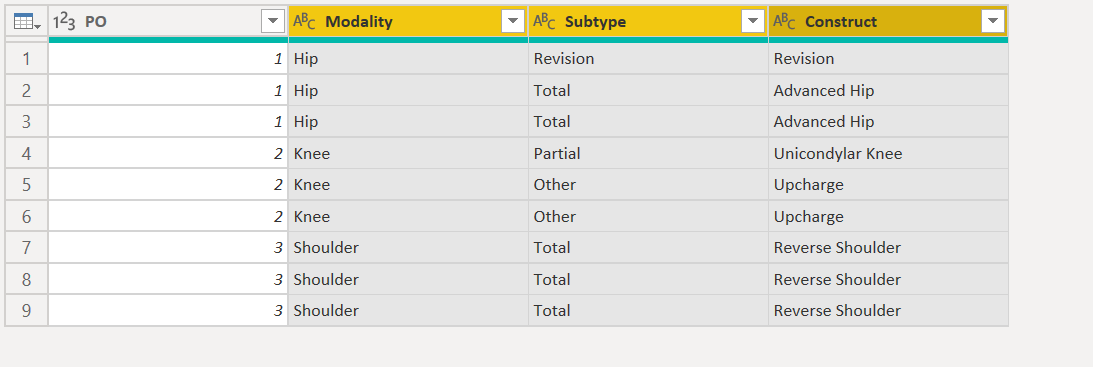Click 'Reverse Shoulder' in row 8
The height and width of the screenshot is (367, 1093).
(888, 279)
